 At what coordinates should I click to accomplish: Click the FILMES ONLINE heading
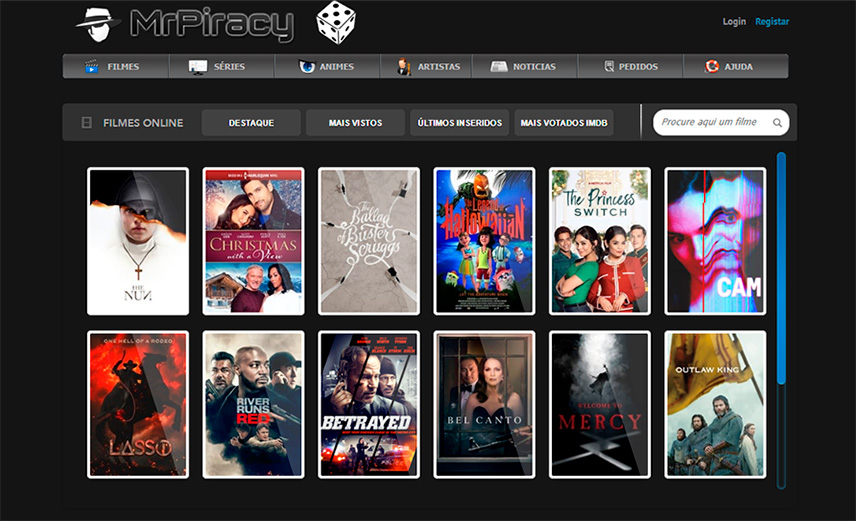(x=143, y=123)
